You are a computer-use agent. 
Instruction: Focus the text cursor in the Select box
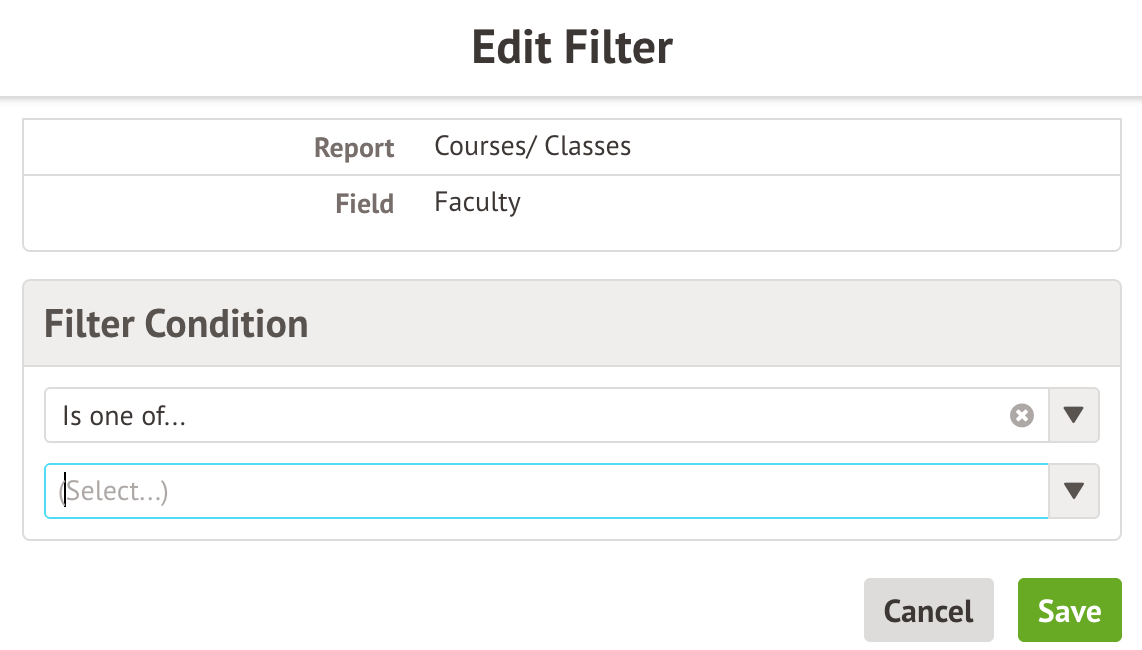click(67, 491)
